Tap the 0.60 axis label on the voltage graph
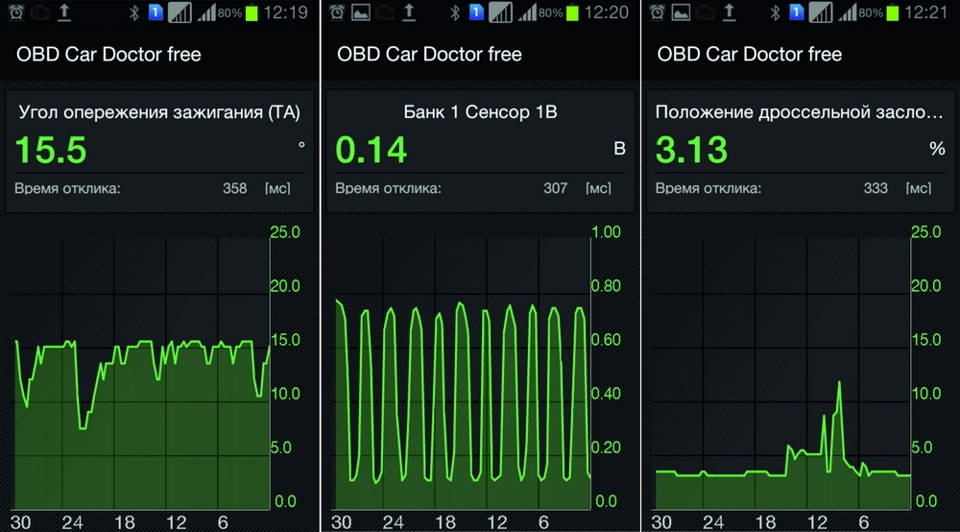 coord(606,340)
